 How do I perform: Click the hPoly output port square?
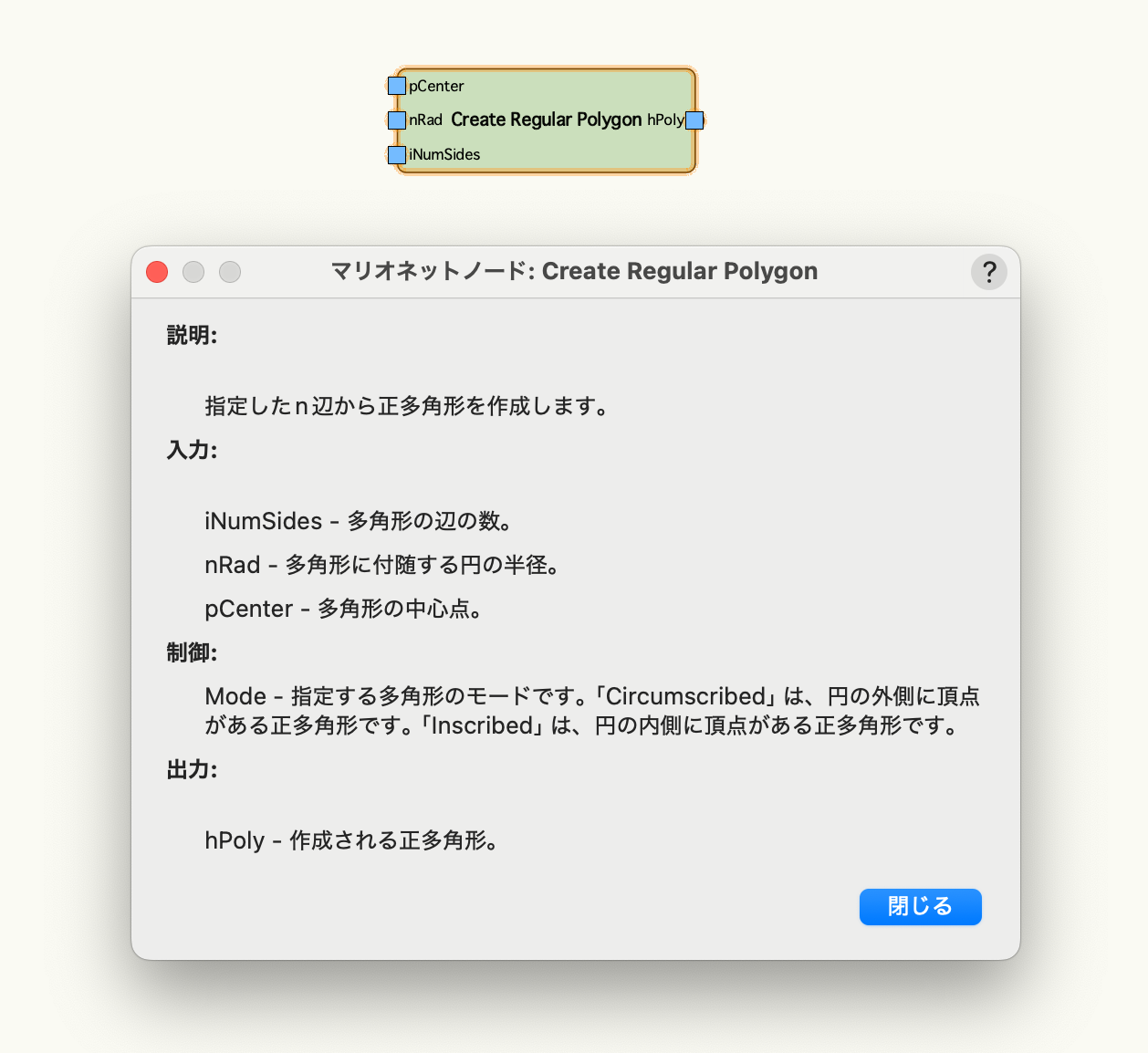694,120
